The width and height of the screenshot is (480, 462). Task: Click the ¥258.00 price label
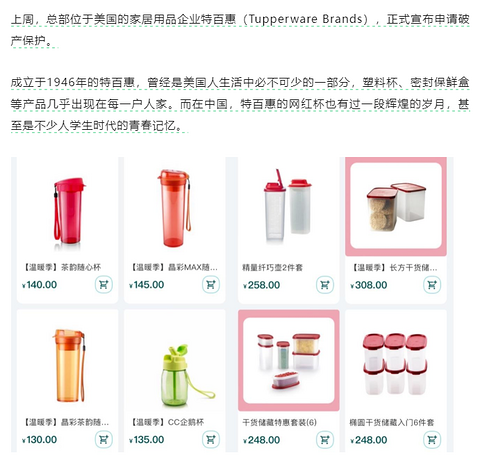[262, 285]
